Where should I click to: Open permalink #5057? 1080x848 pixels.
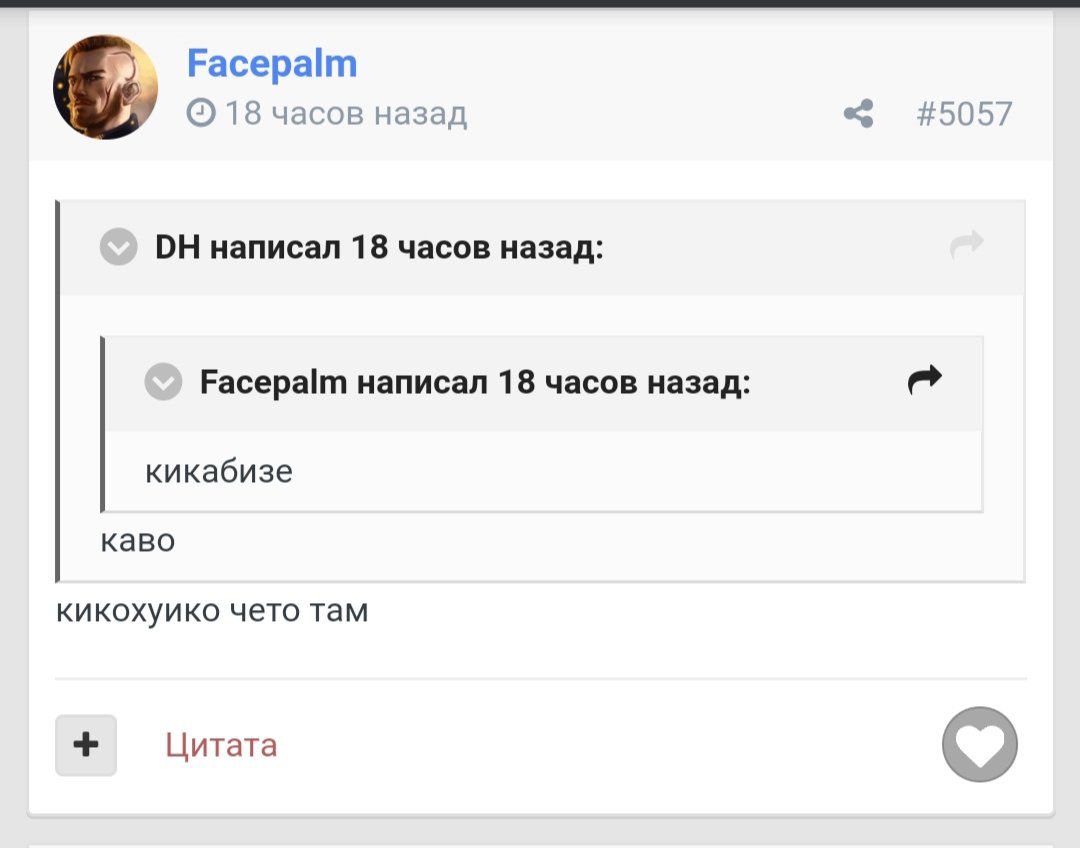[x=964, y=114]
